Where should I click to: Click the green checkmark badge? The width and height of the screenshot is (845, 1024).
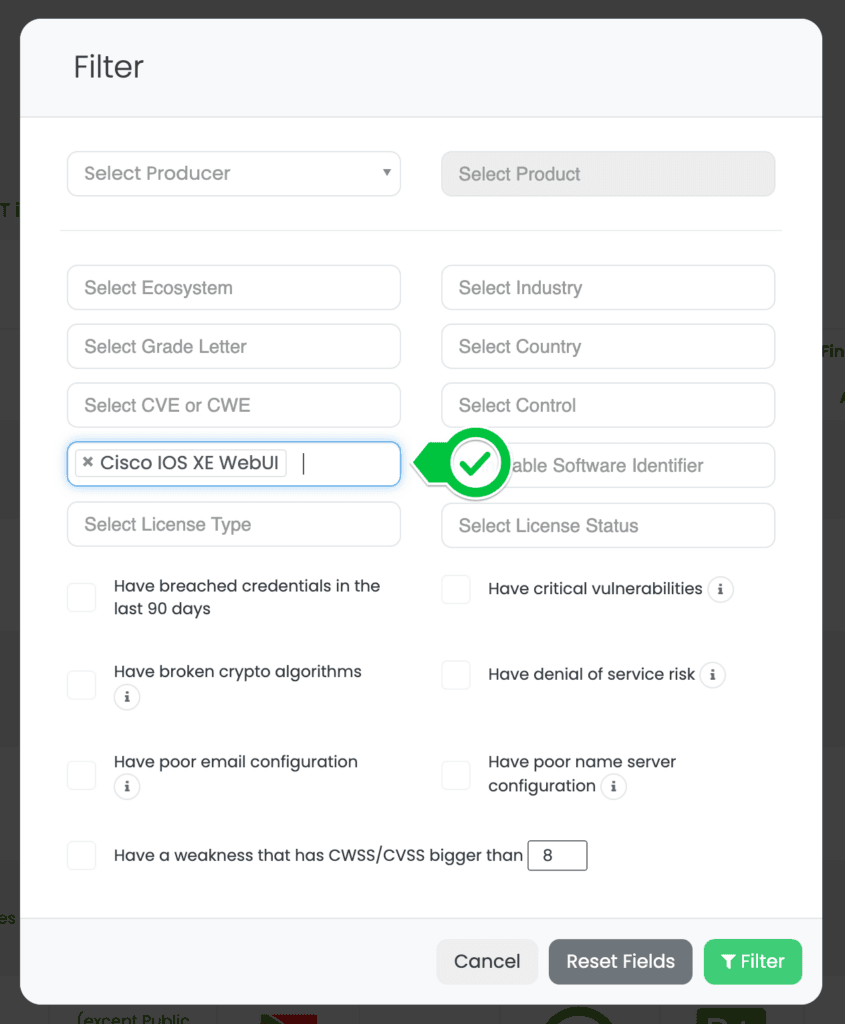475,463
